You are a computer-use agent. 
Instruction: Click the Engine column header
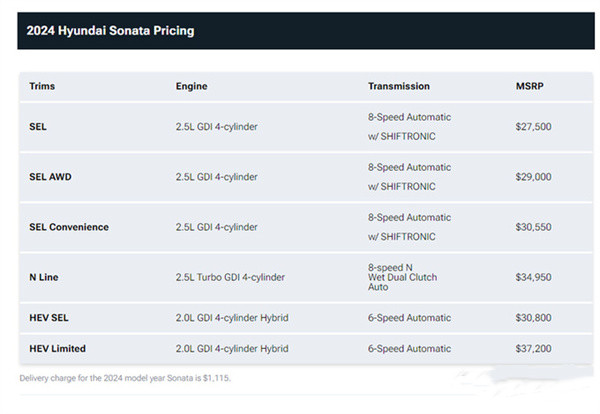[x=191, y=87]
